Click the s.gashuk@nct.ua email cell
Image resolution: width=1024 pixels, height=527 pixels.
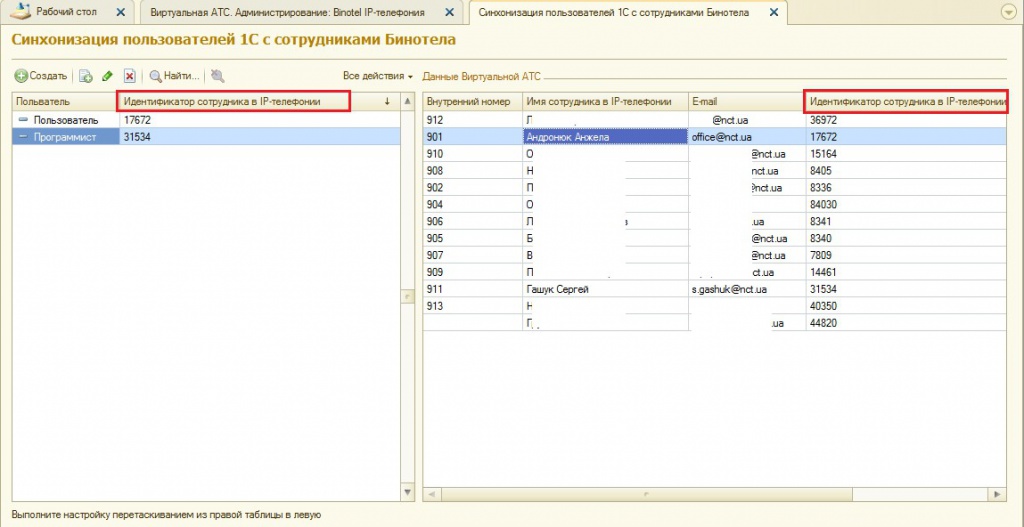pos(747,289)
